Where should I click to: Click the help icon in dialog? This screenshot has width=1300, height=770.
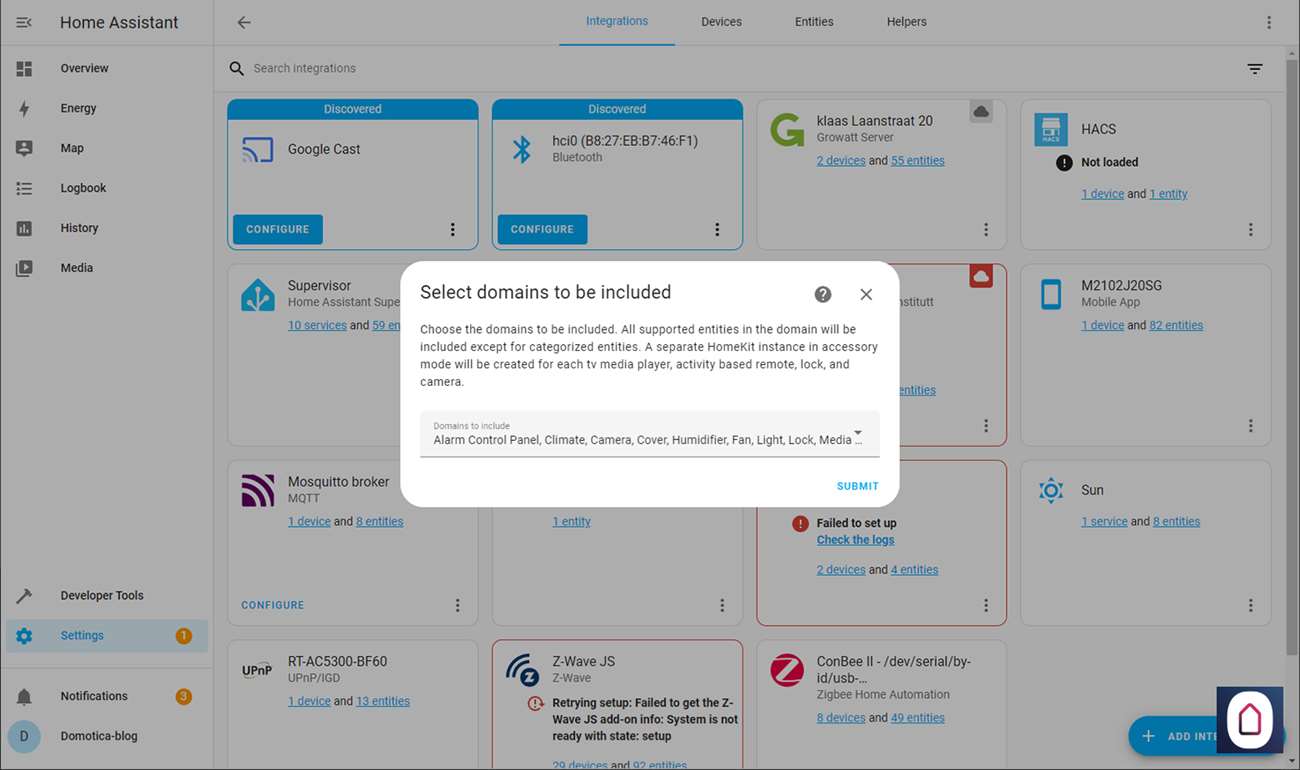pyautogui.click(x=823, y=294)
